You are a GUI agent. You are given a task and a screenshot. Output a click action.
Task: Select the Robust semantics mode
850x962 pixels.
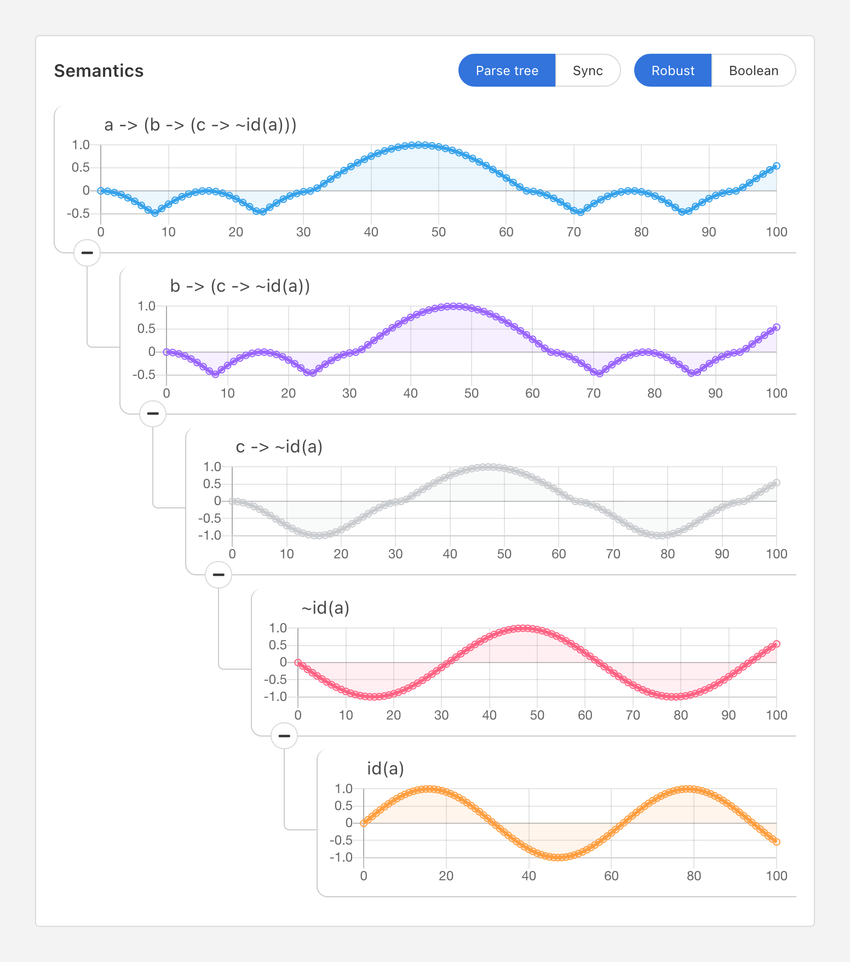click(x=672, y=70)
